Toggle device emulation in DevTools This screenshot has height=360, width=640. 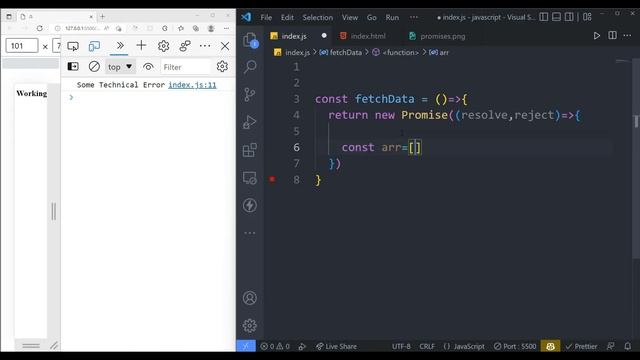click(94, 46)
